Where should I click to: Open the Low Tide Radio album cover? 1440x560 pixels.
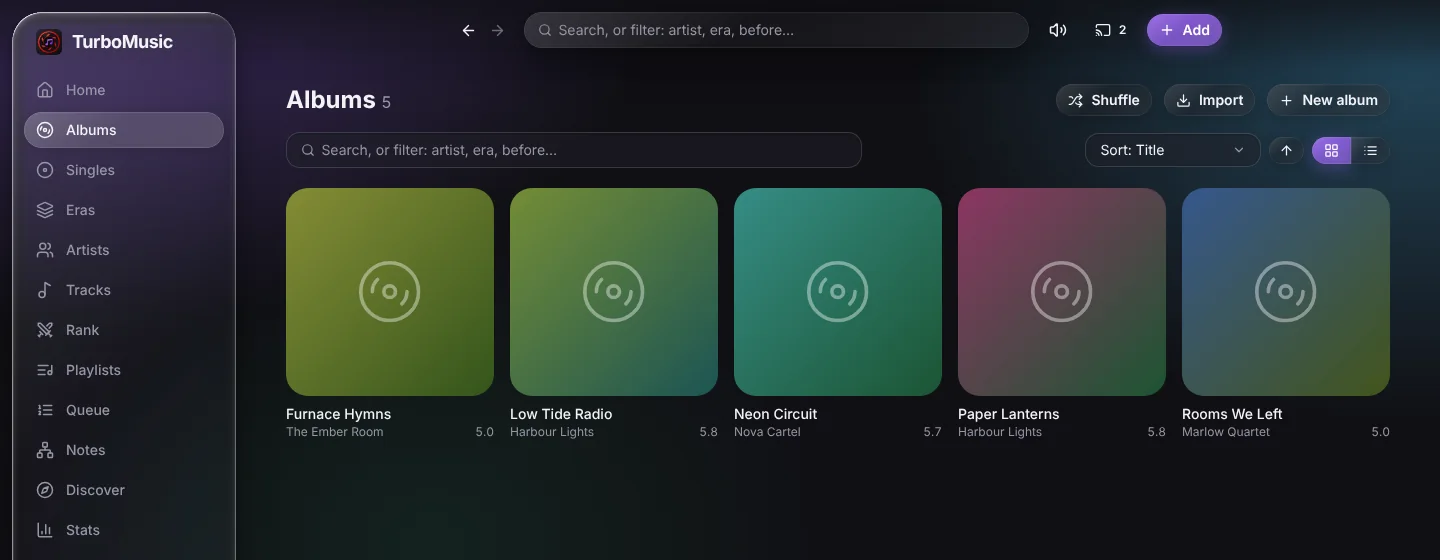tap(614, 292)
